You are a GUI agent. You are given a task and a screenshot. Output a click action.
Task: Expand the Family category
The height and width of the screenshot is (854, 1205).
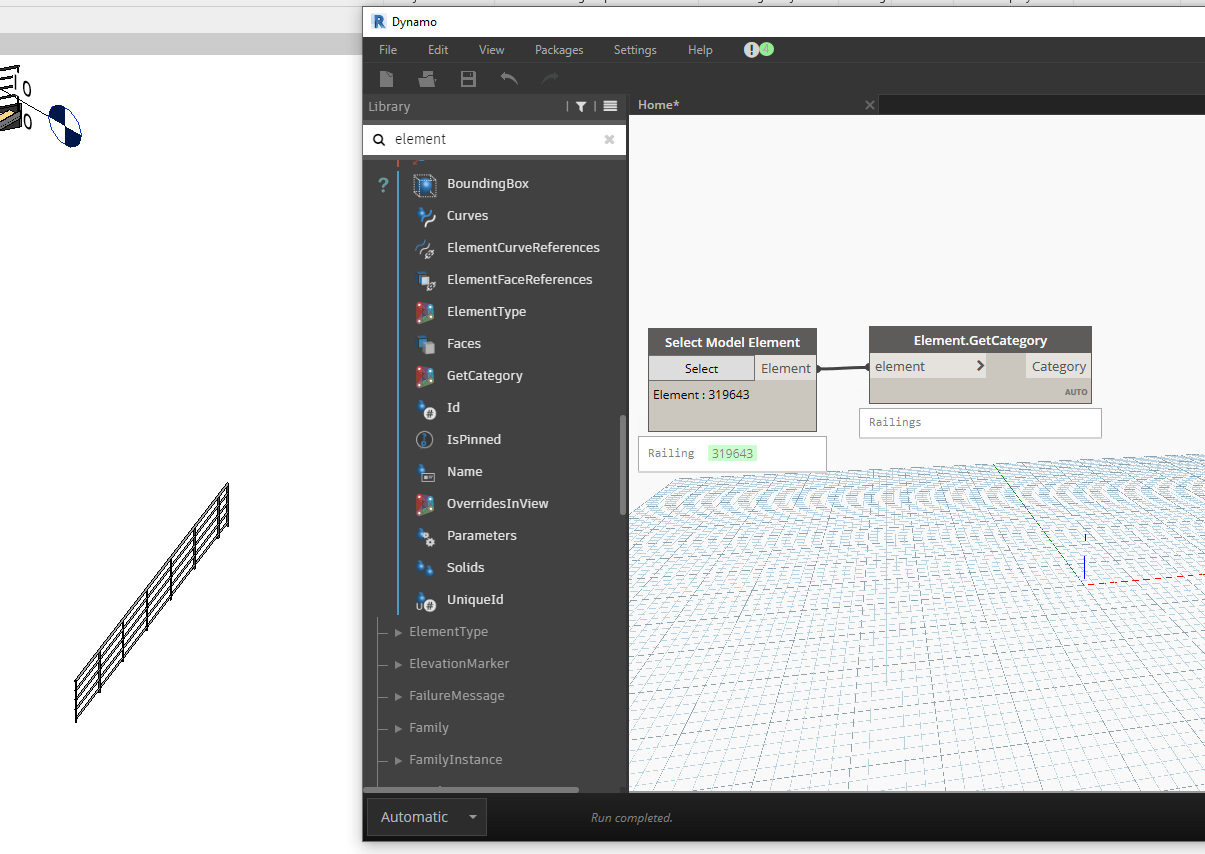399,728
